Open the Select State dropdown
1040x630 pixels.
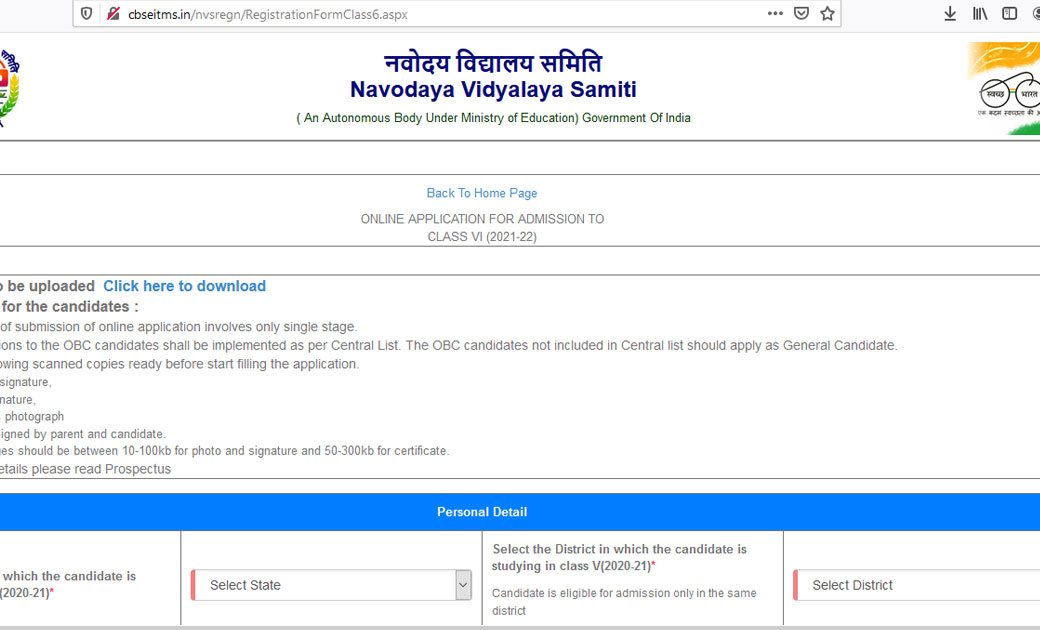331,585
